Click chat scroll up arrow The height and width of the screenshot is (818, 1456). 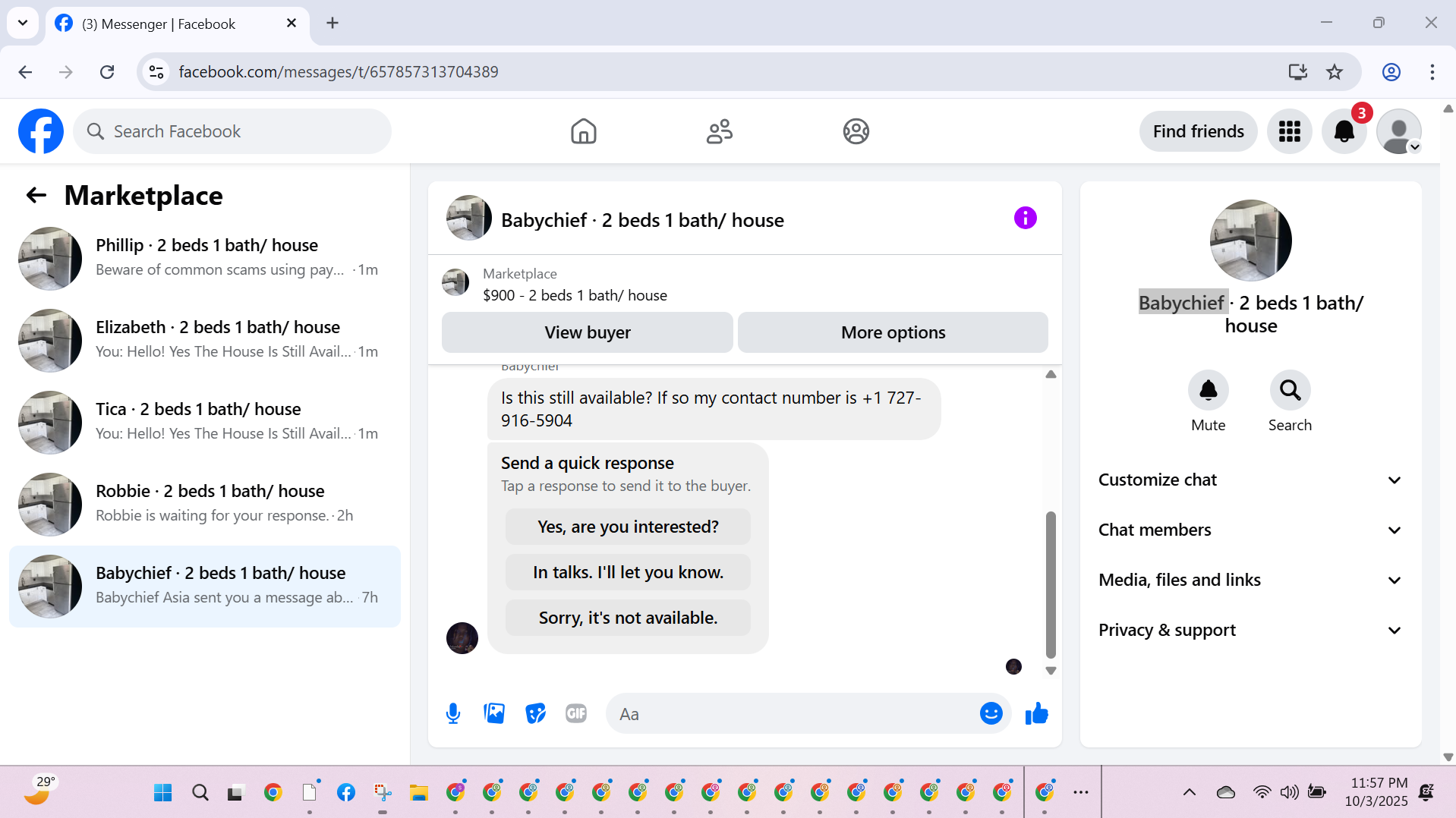click(x=1051, y=374)
